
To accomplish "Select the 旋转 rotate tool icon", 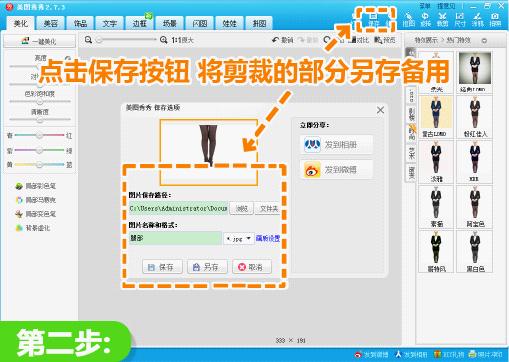I will [x=425, y=19].
